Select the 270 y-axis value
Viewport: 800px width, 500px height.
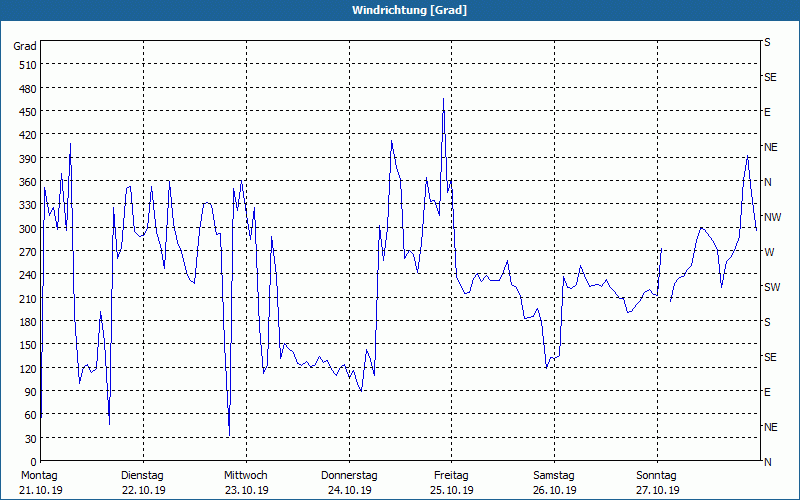(28, 253)
